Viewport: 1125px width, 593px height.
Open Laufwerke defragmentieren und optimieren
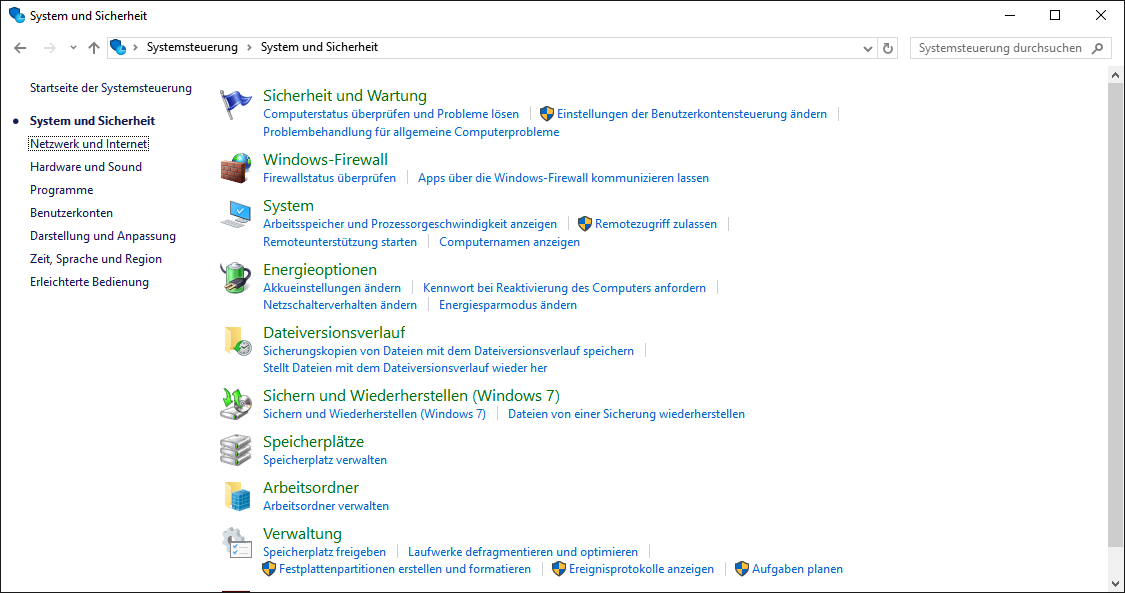click(x=523, y=551)
